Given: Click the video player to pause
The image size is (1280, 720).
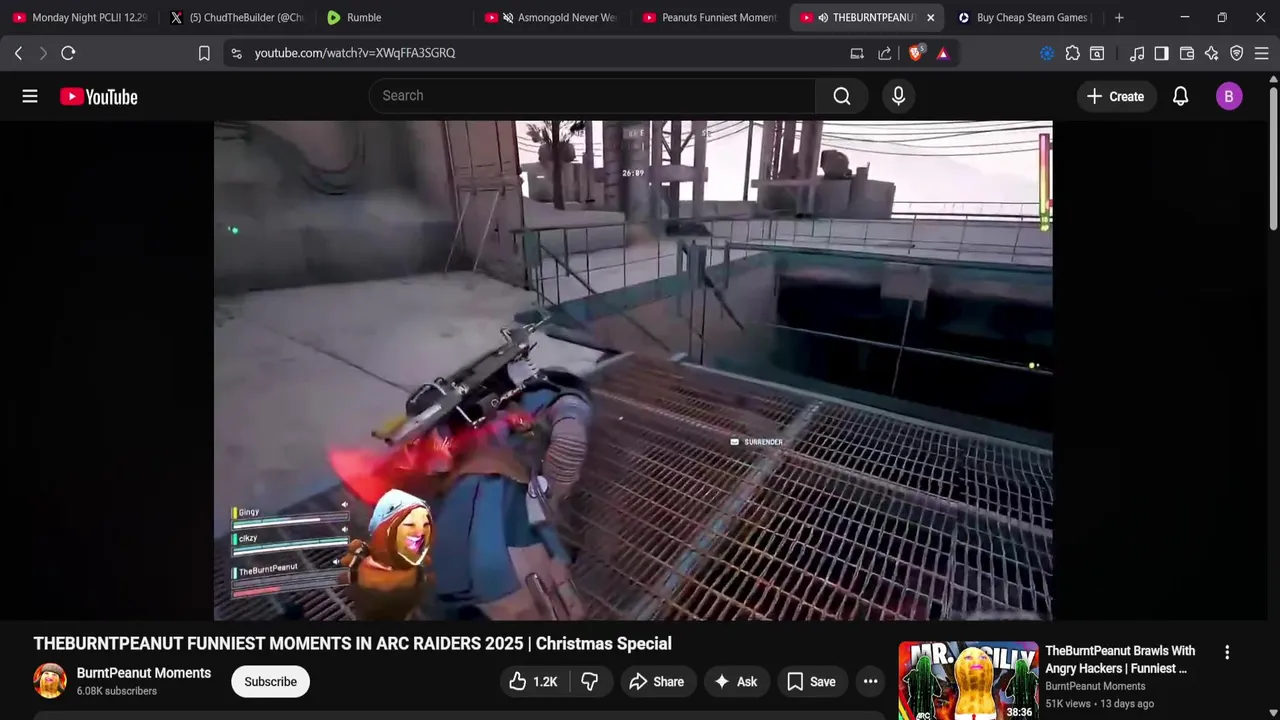Looking at the screenshot, I should click(x=633, y=370).
